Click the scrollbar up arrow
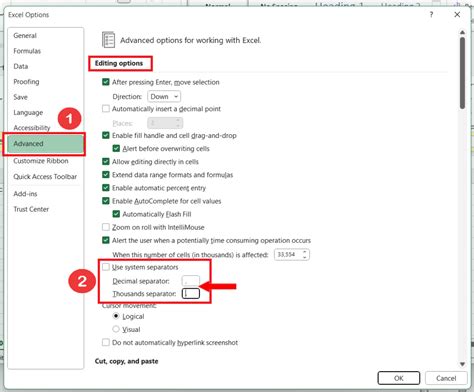474x392 pixels. click(x=462, y=32)
